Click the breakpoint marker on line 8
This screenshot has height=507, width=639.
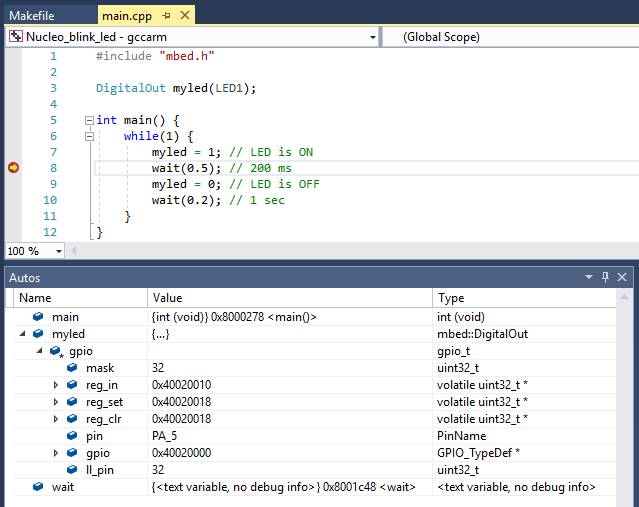pos(12,168)
